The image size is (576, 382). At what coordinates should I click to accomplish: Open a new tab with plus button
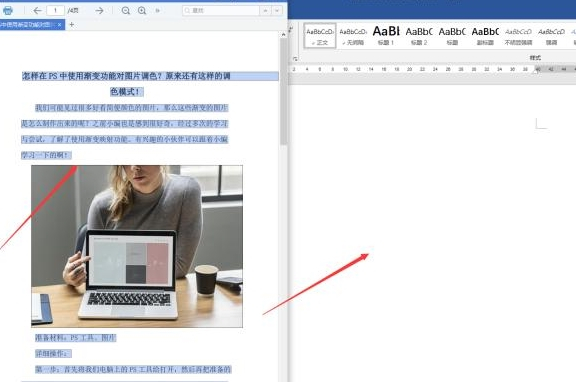[72, 25]
